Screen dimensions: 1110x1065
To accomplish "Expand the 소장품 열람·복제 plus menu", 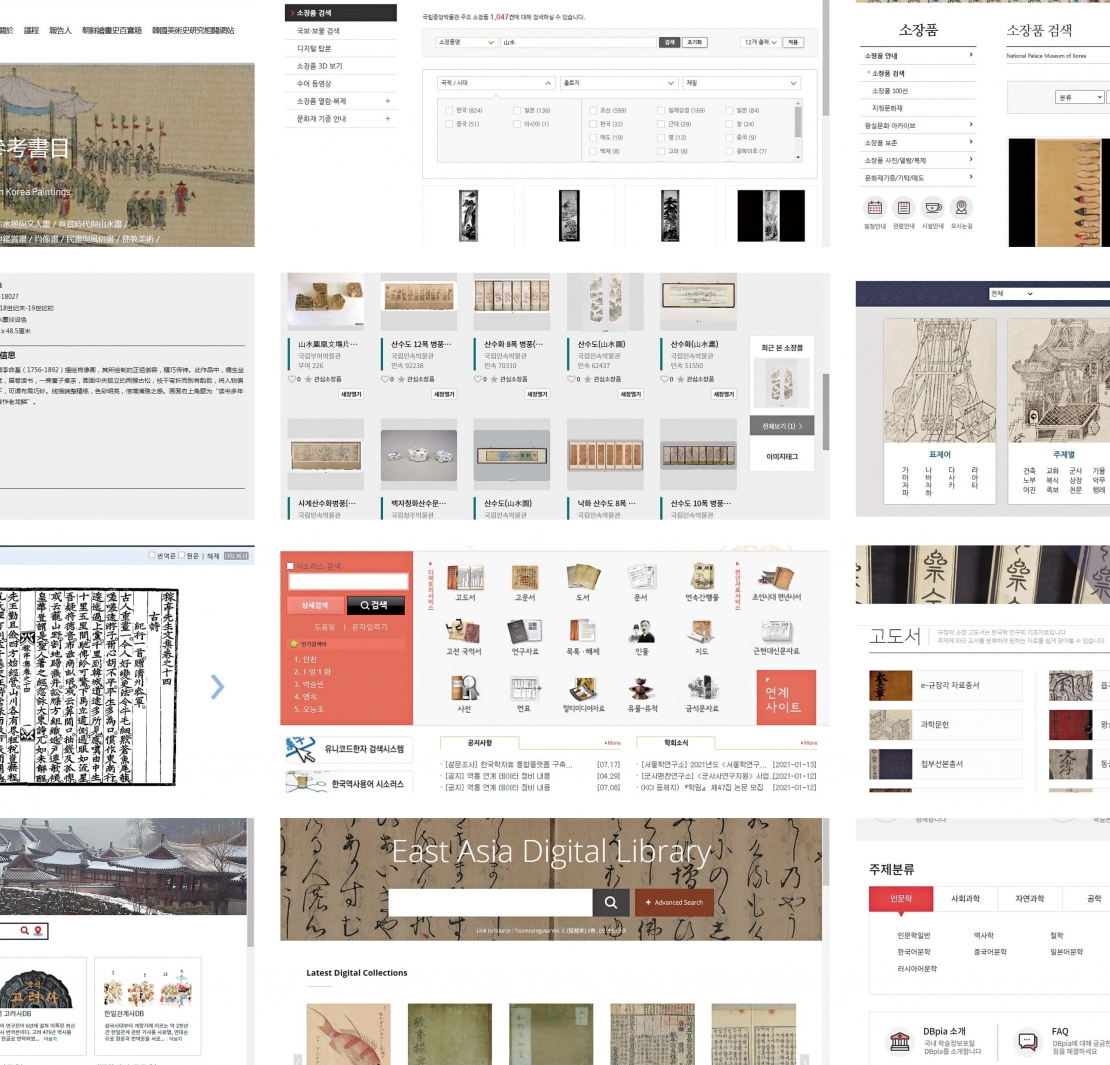I will [387, 101].
